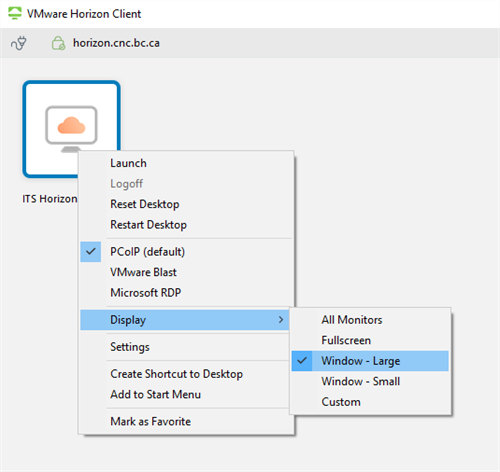Select Mark as Favorite
Viewport: 500px width, 472px height.
187,422
